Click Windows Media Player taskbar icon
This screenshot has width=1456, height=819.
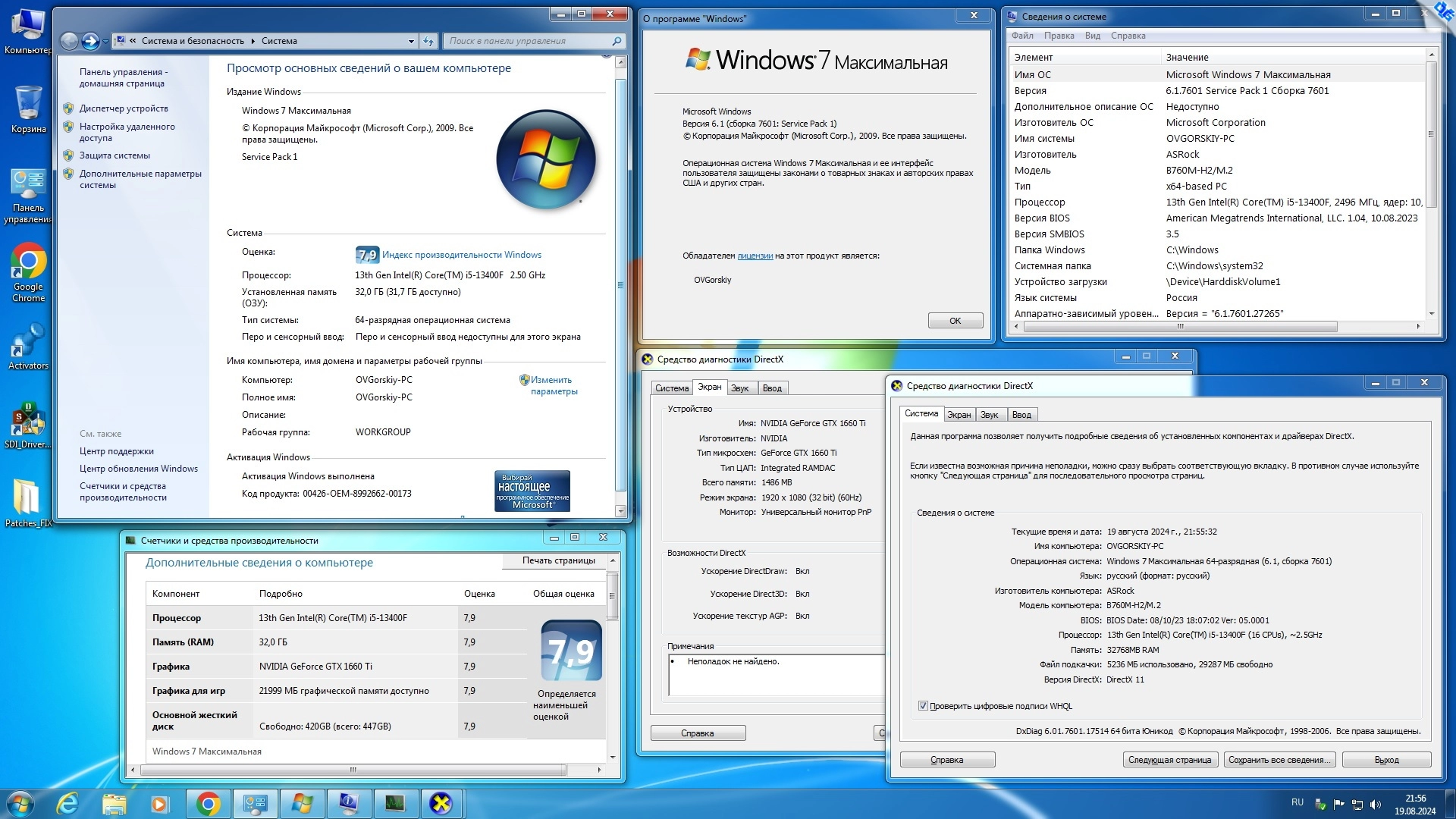click(x=159, y=803)
